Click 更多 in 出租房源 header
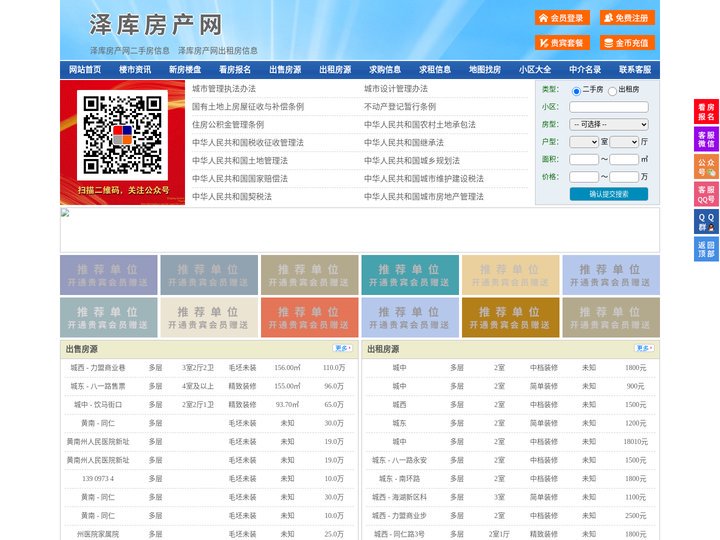The width and height of the screenshot is (720, 540). 644,349
